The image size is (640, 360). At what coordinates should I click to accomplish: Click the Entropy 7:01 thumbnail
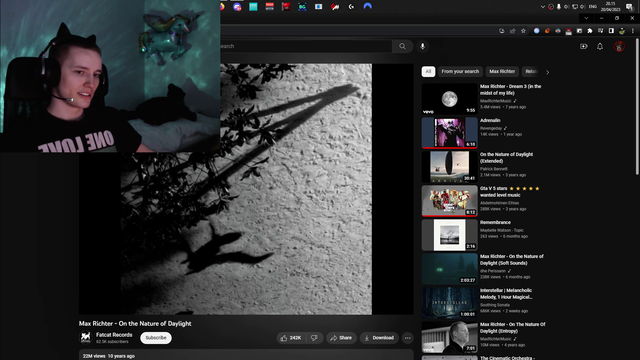[x=449, y=337]
